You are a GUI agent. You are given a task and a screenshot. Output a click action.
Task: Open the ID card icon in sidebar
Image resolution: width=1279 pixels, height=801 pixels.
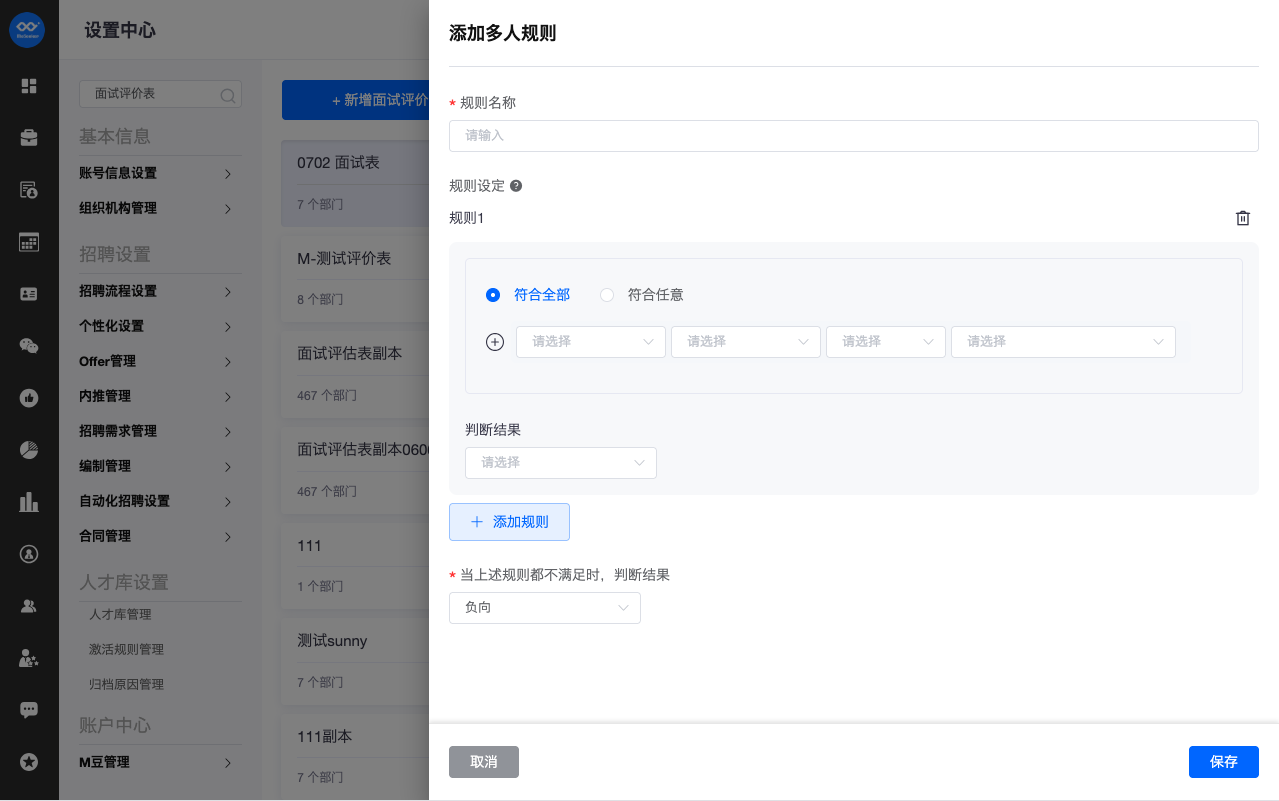click(x=29, y=293)
